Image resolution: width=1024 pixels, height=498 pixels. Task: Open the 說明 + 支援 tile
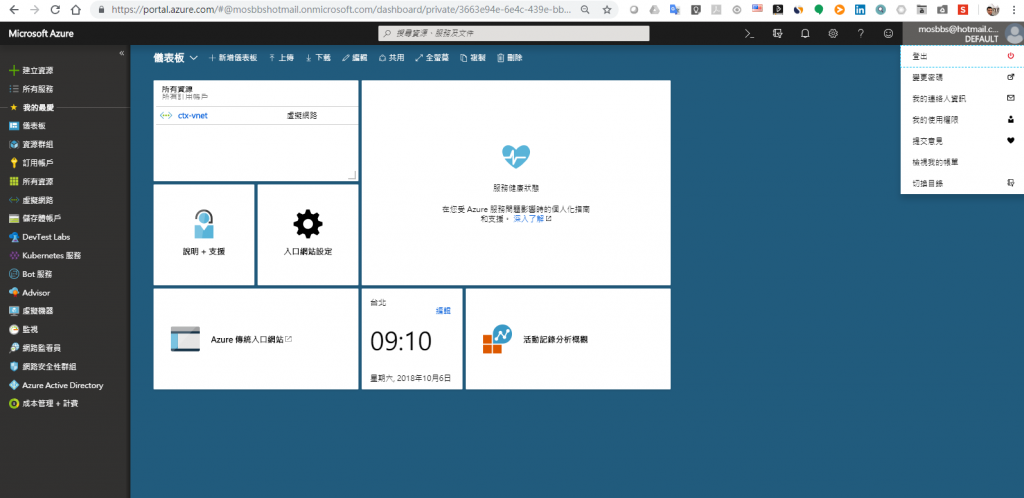(204, 235)
